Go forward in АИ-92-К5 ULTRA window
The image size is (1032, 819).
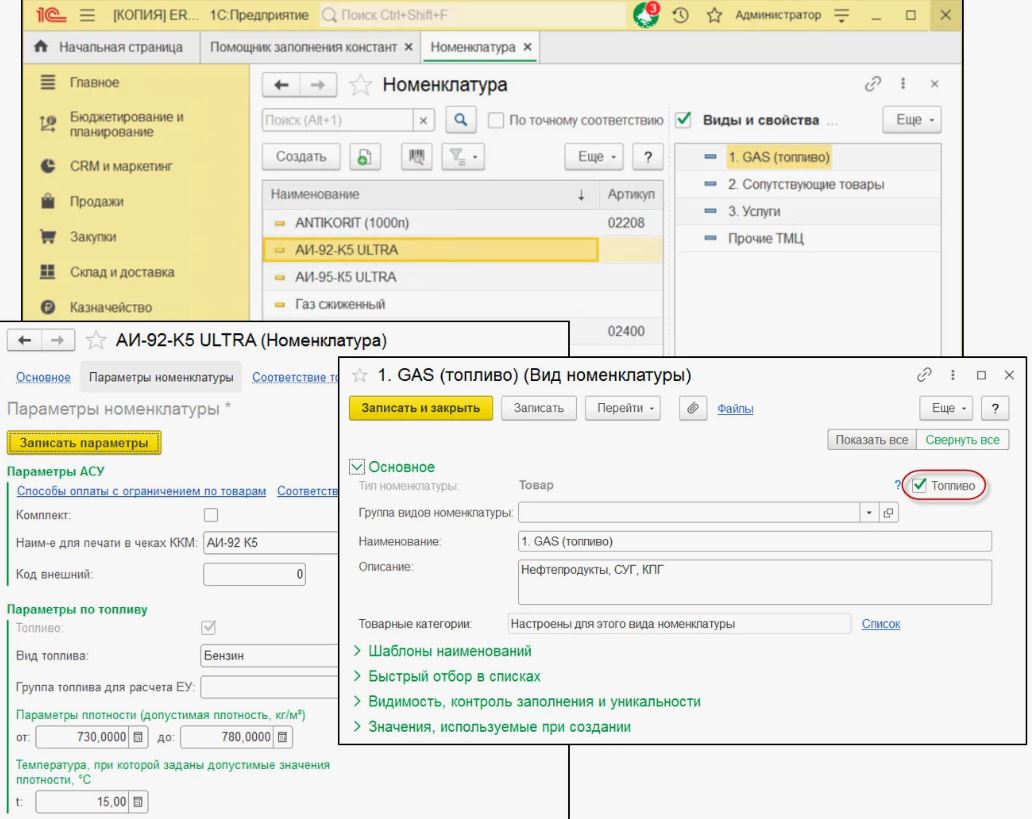pos(58,340)
